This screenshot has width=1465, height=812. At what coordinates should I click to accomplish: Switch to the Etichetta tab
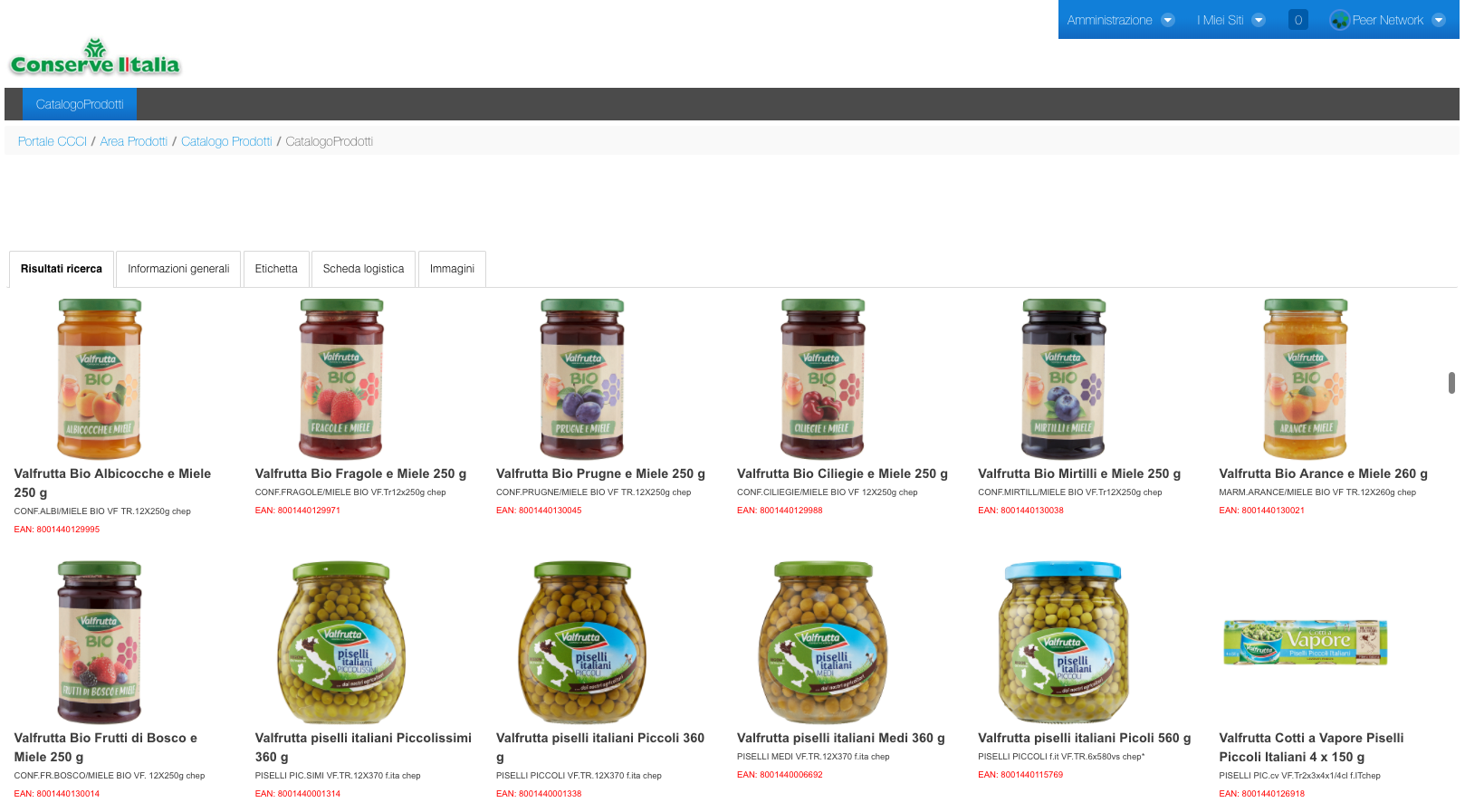276,269
